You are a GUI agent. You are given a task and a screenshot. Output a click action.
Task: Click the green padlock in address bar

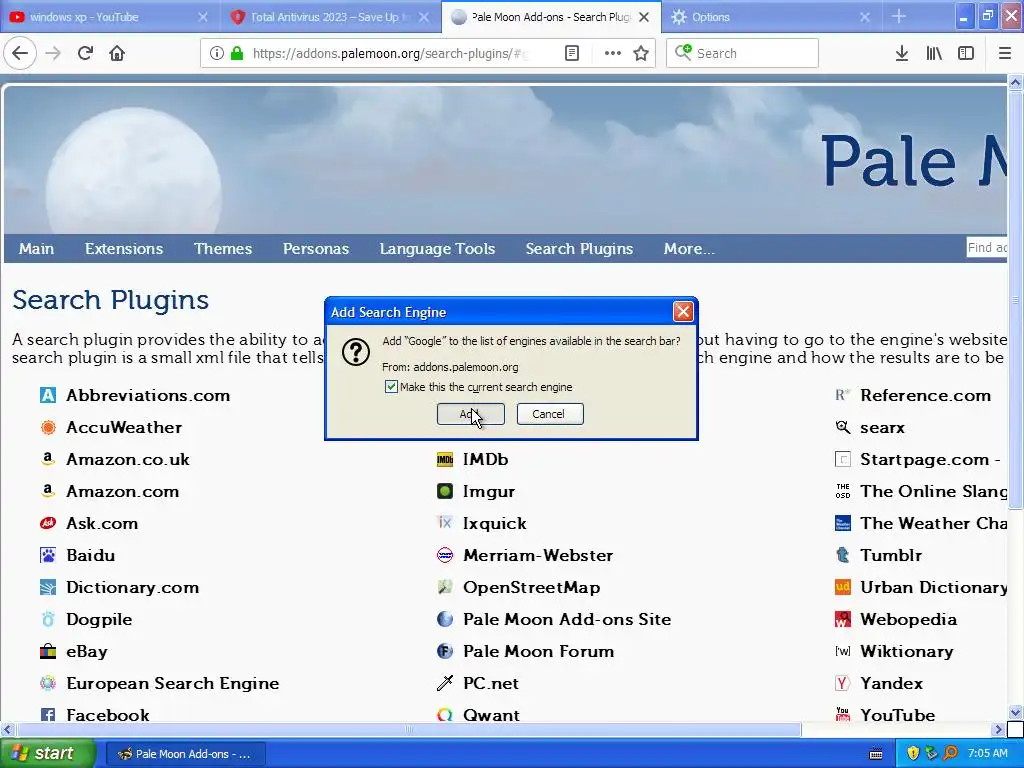click(237, 53)
